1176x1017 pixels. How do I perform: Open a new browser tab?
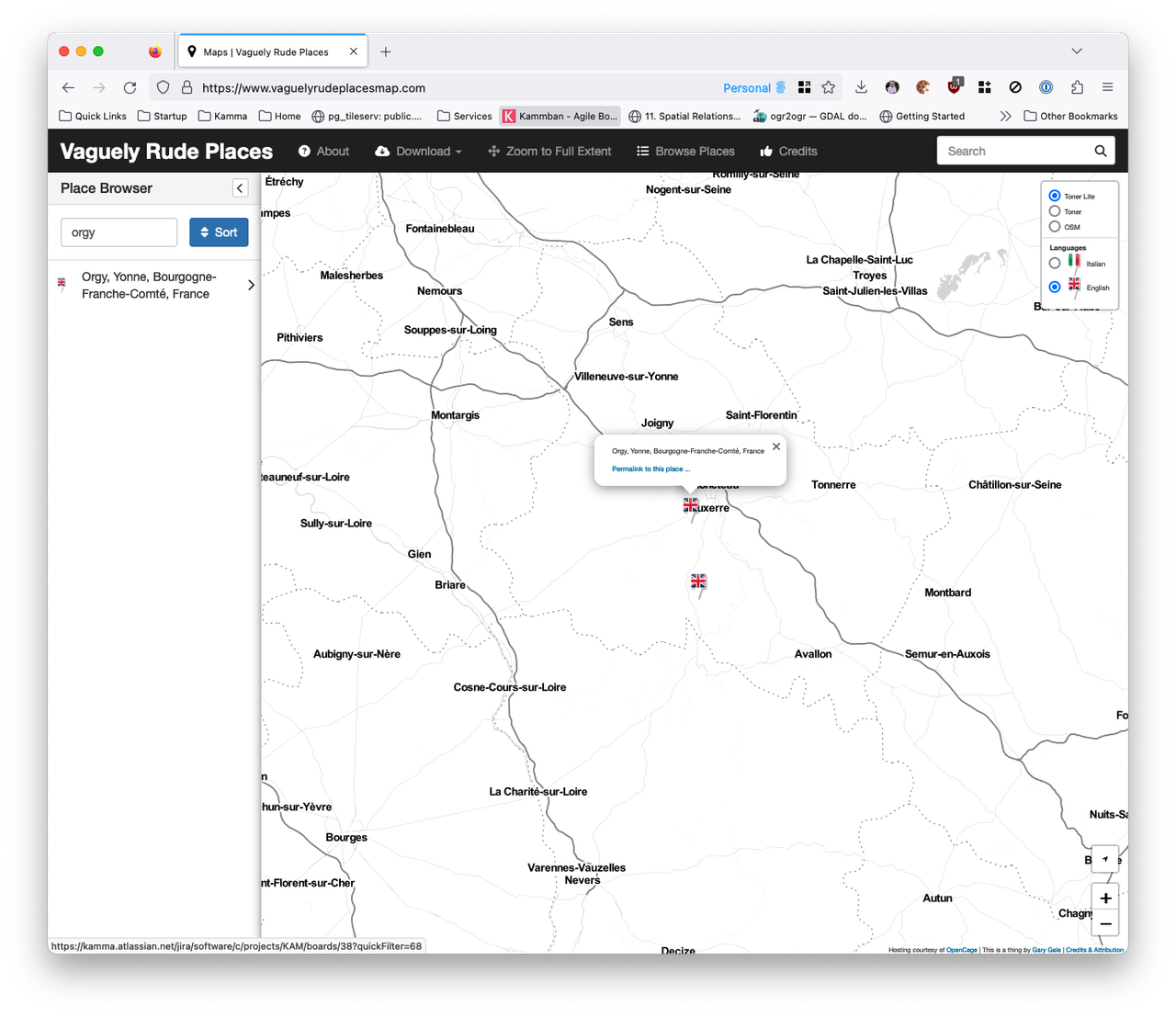(386, 51)
